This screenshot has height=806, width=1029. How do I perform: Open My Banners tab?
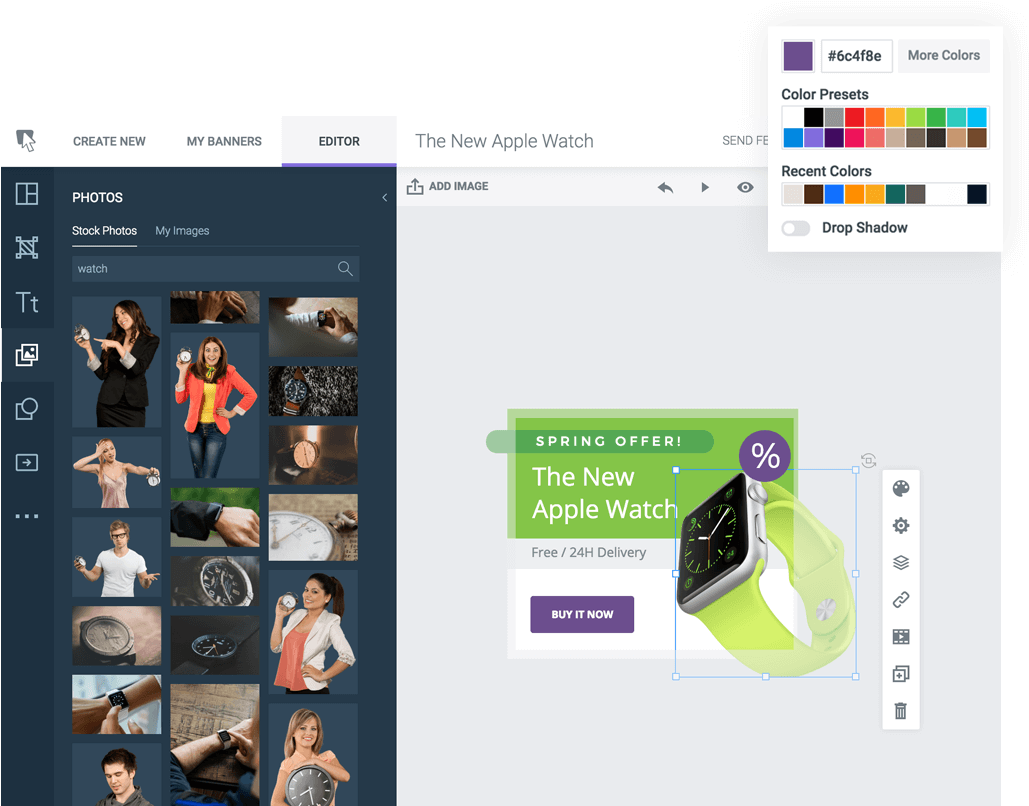pos(224,141)
